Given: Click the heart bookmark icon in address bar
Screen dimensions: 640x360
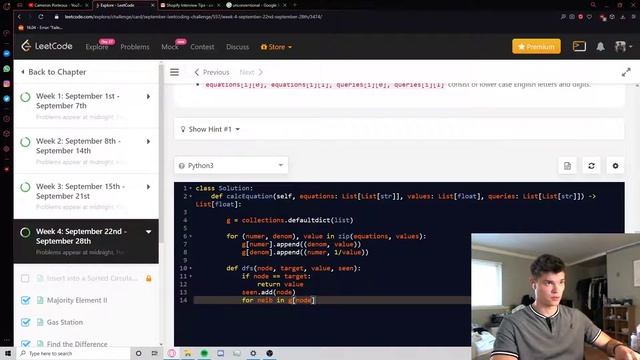Looking at the screenshot, I should tap(589, 17).
